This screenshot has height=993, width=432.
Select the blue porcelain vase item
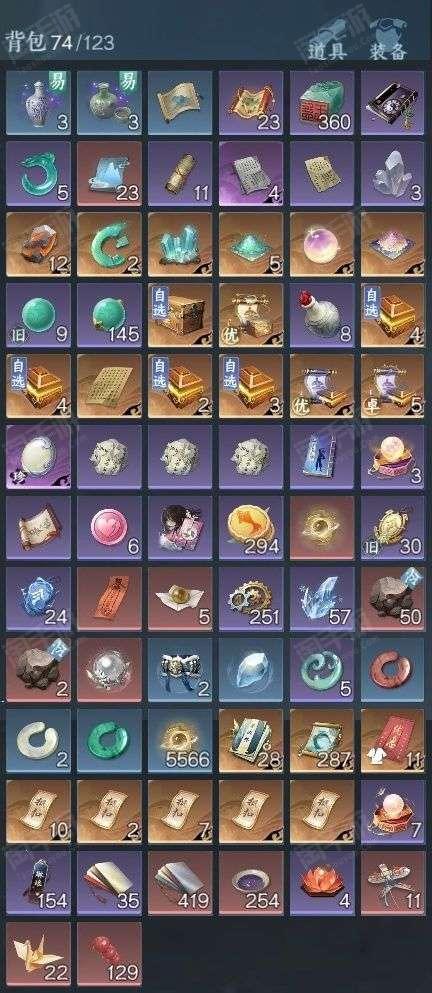(x=38, y=103)
